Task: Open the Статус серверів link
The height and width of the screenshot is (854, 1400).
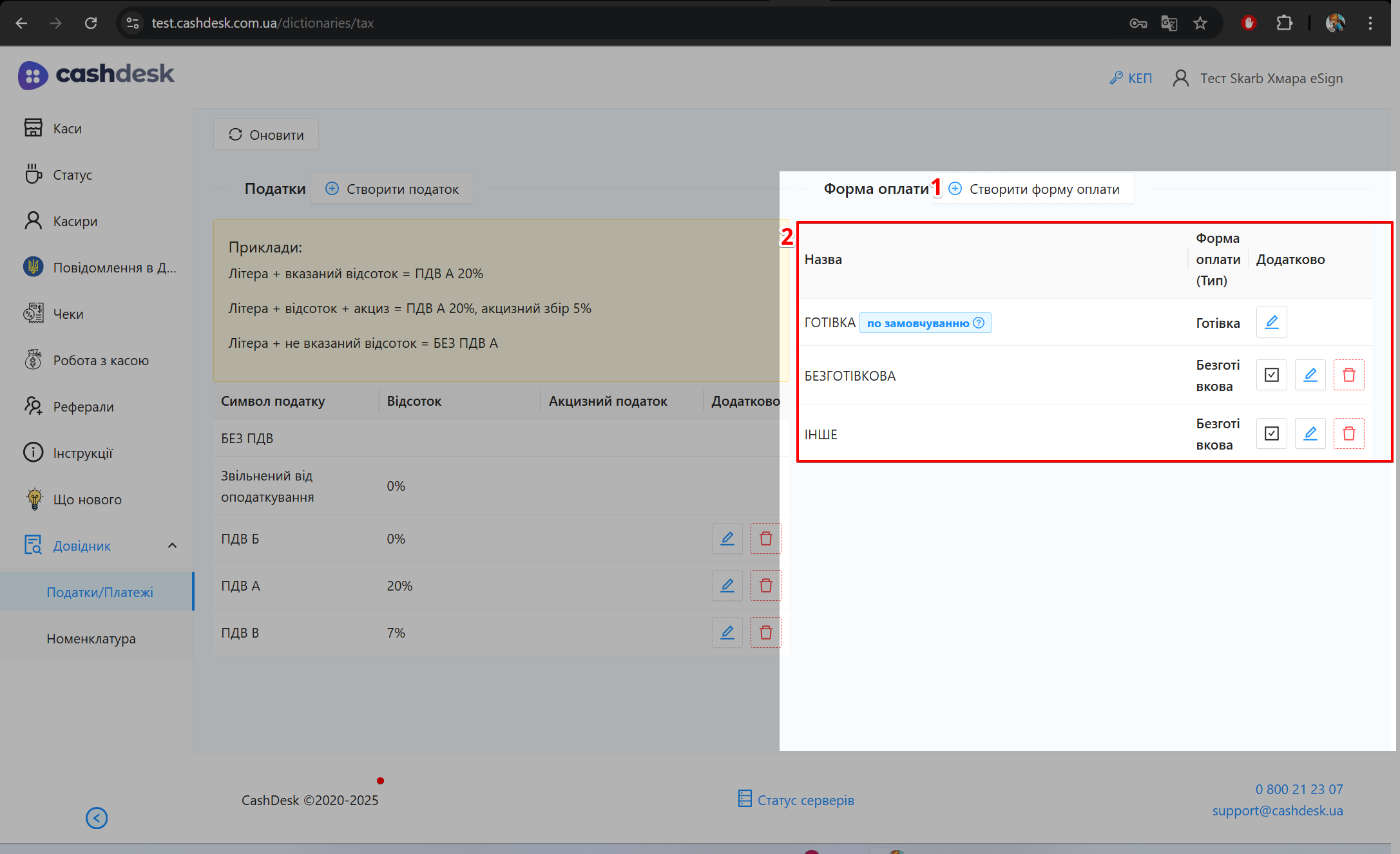Action: [x=796, y=800]
